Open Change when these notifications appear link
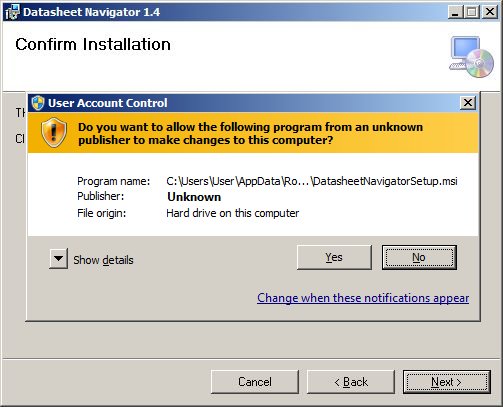 click(x=363, y=298)
